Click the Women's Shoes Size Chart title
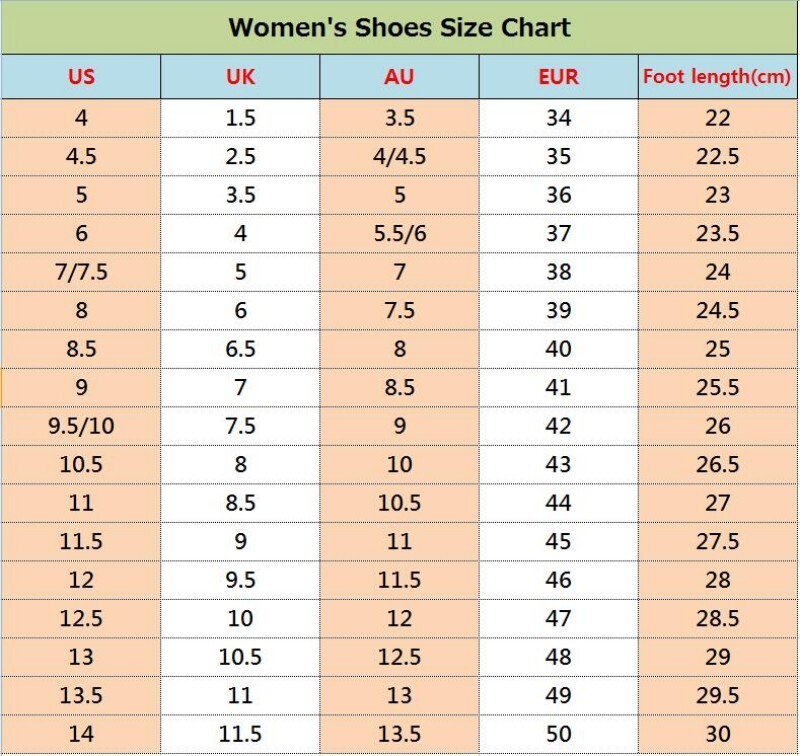 point(399,28)
